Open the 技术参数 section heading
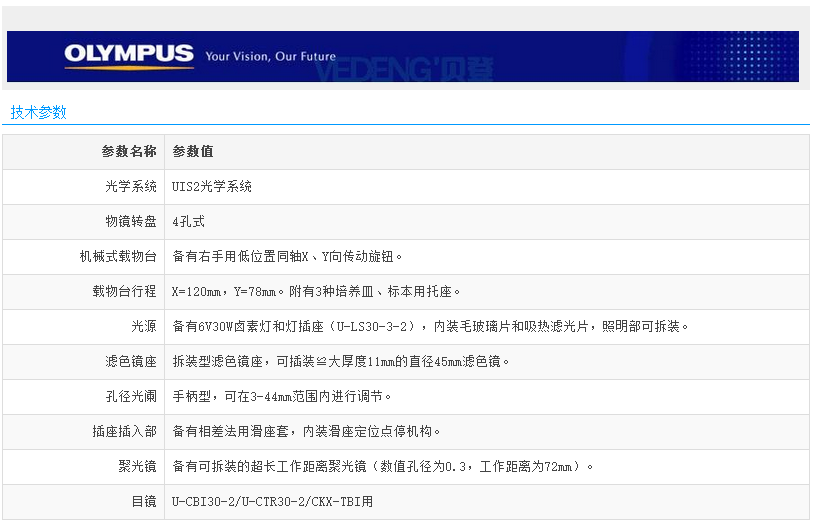The image size is (825, 528). click(x=39, y=112)
